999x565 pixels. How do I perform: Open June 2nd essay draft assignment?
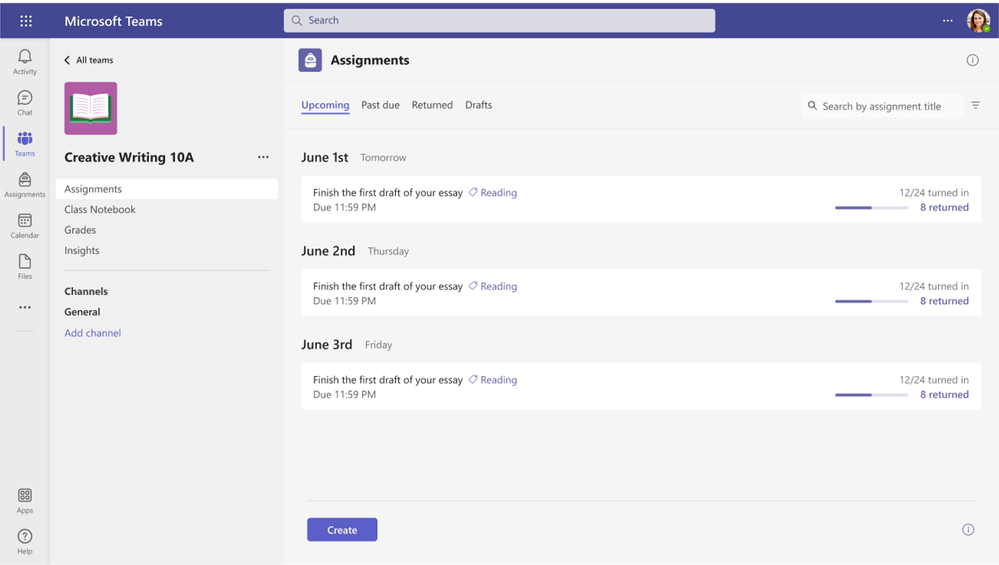(x=641, y=293)
